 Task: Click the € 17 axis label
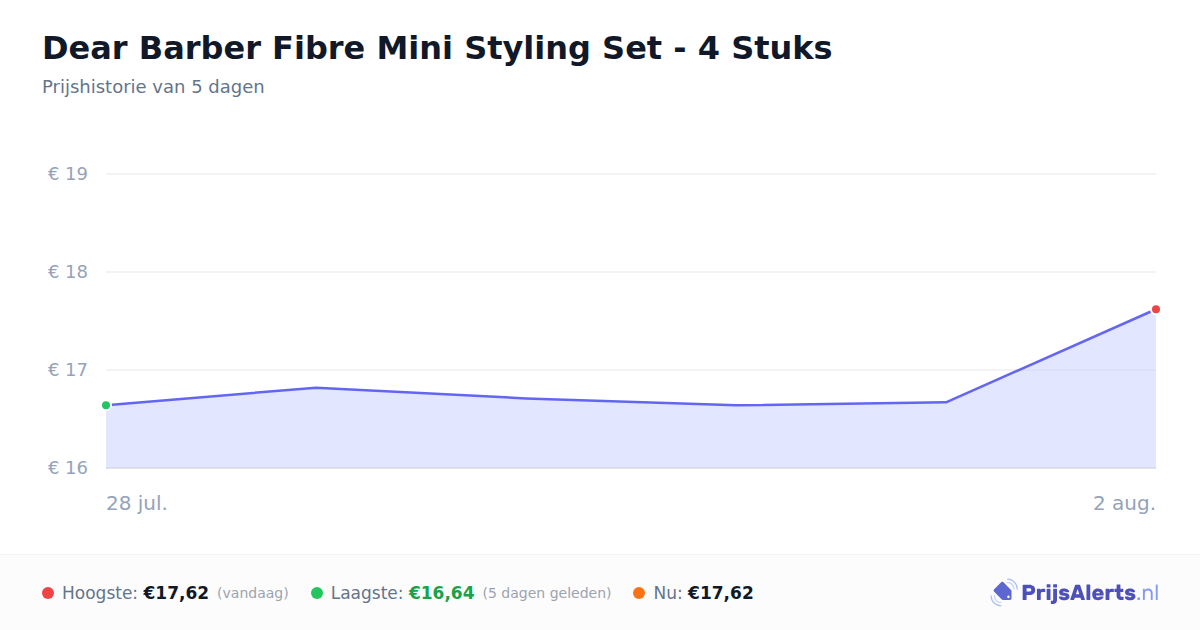click(68, 370)
